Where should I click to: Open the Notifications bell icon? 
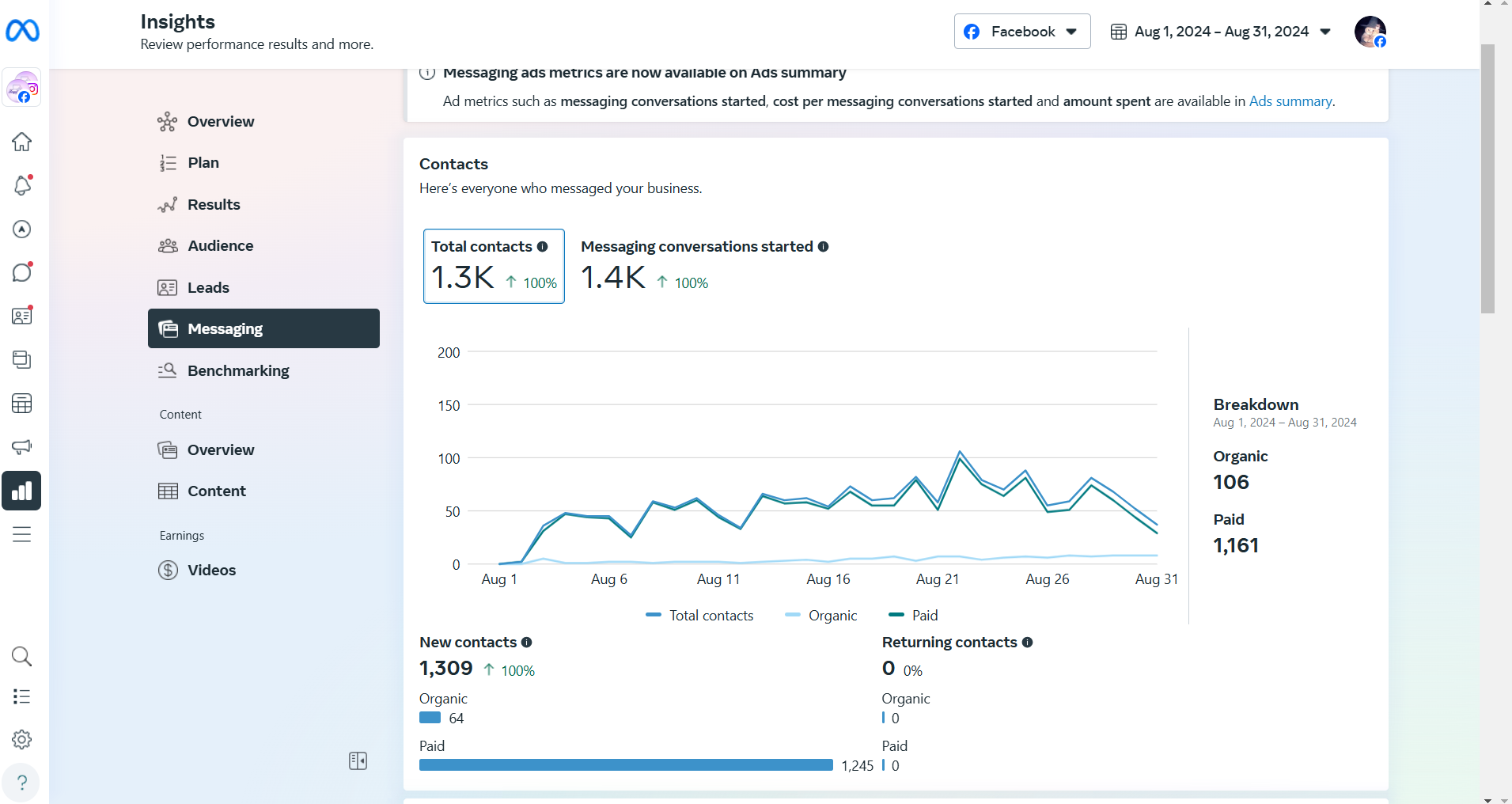pos(22,185)
